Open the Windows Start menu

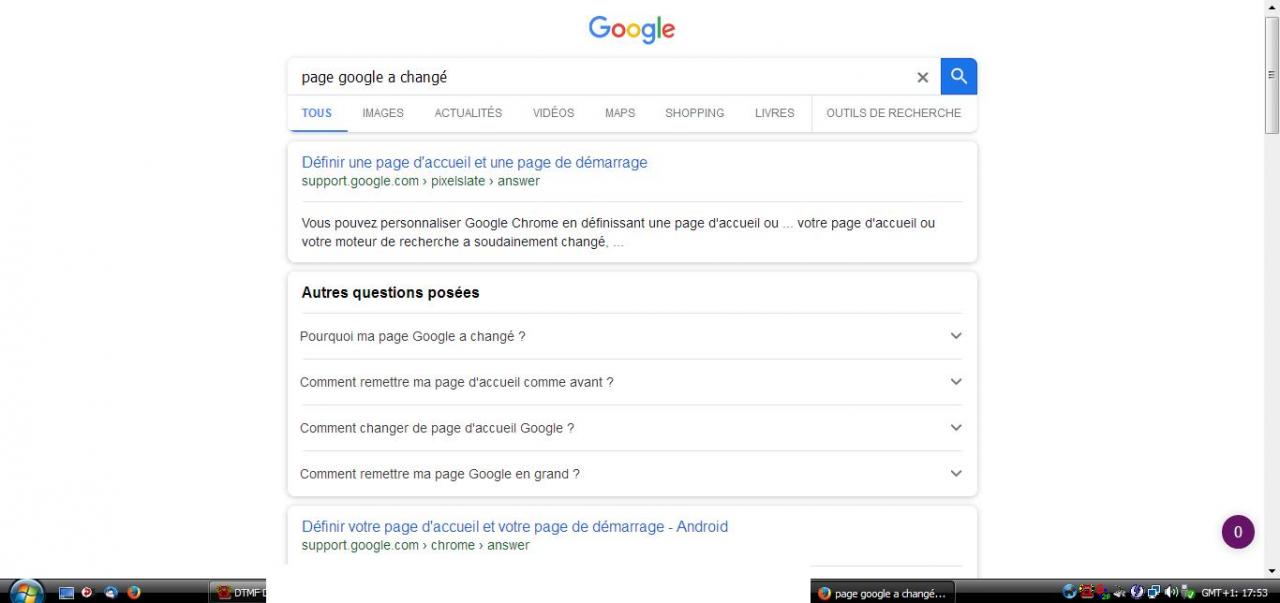pyautogui.click(x=24, y=592)
